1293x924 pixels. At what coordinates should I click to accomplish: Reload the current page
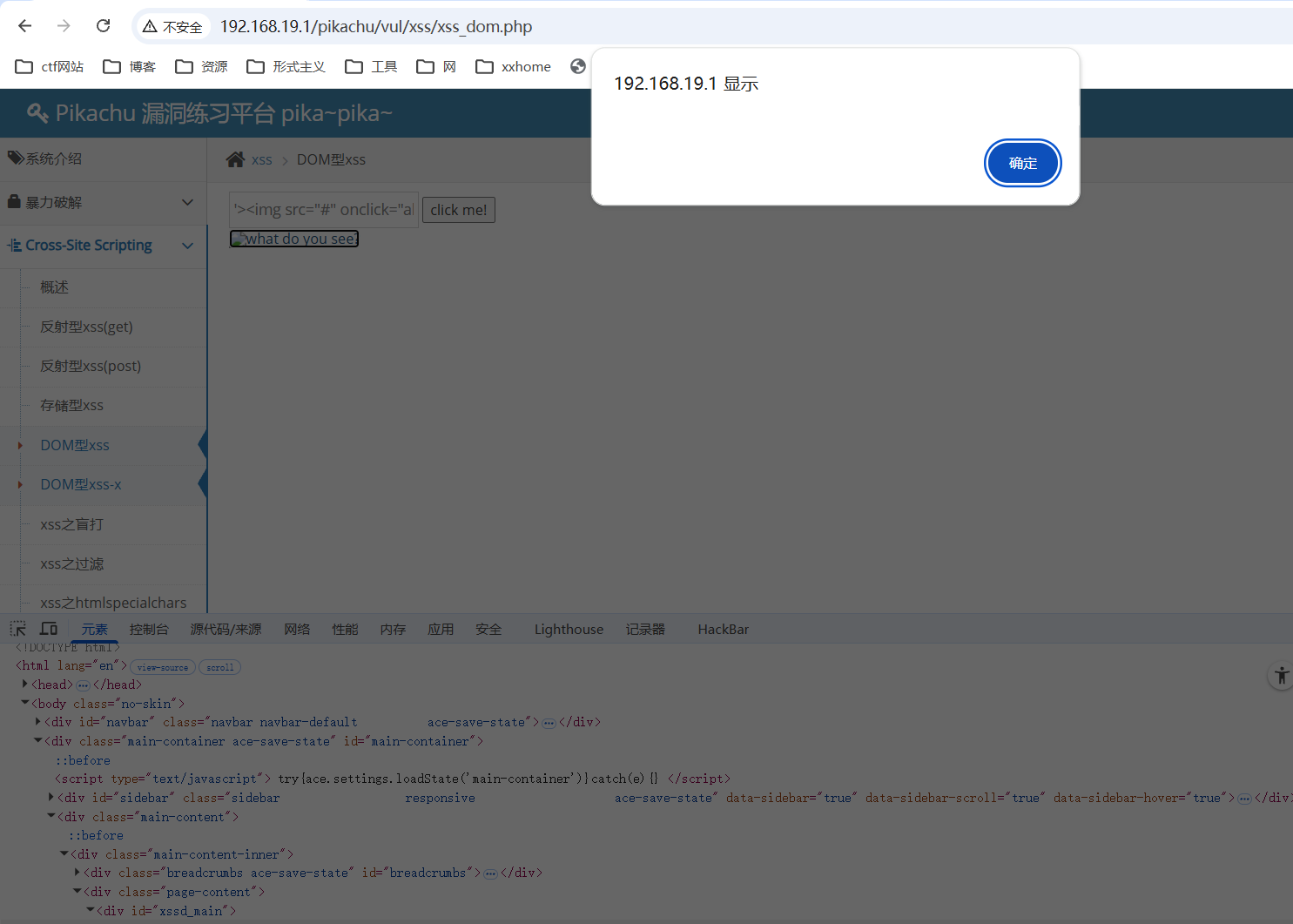point(103,26)
